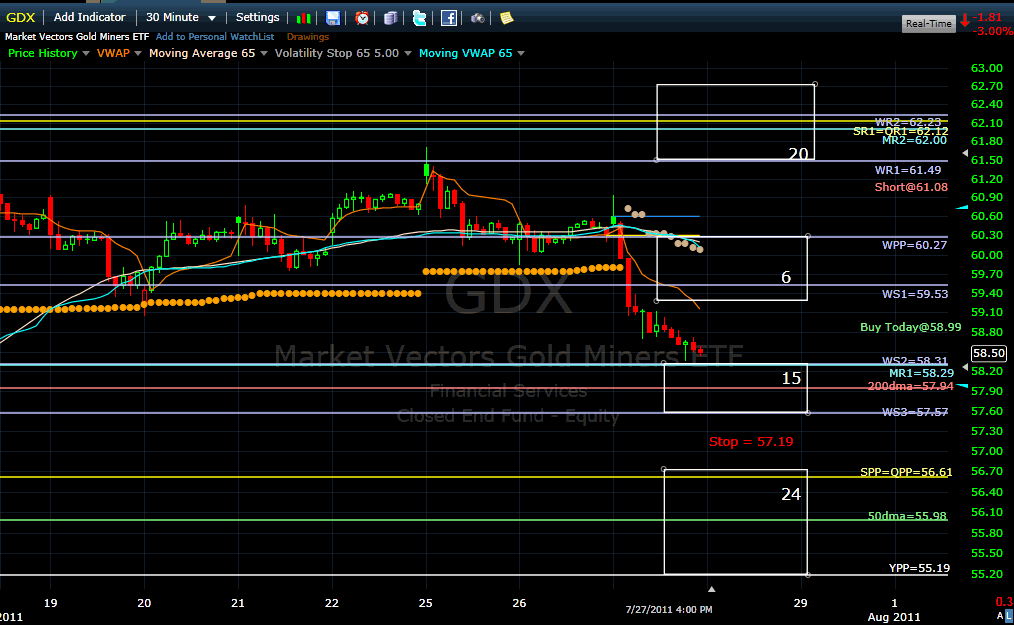The image size is (1014, 625).
Task: Open the 30 Minute timeframe dropdown
Action: pos(180,17)
